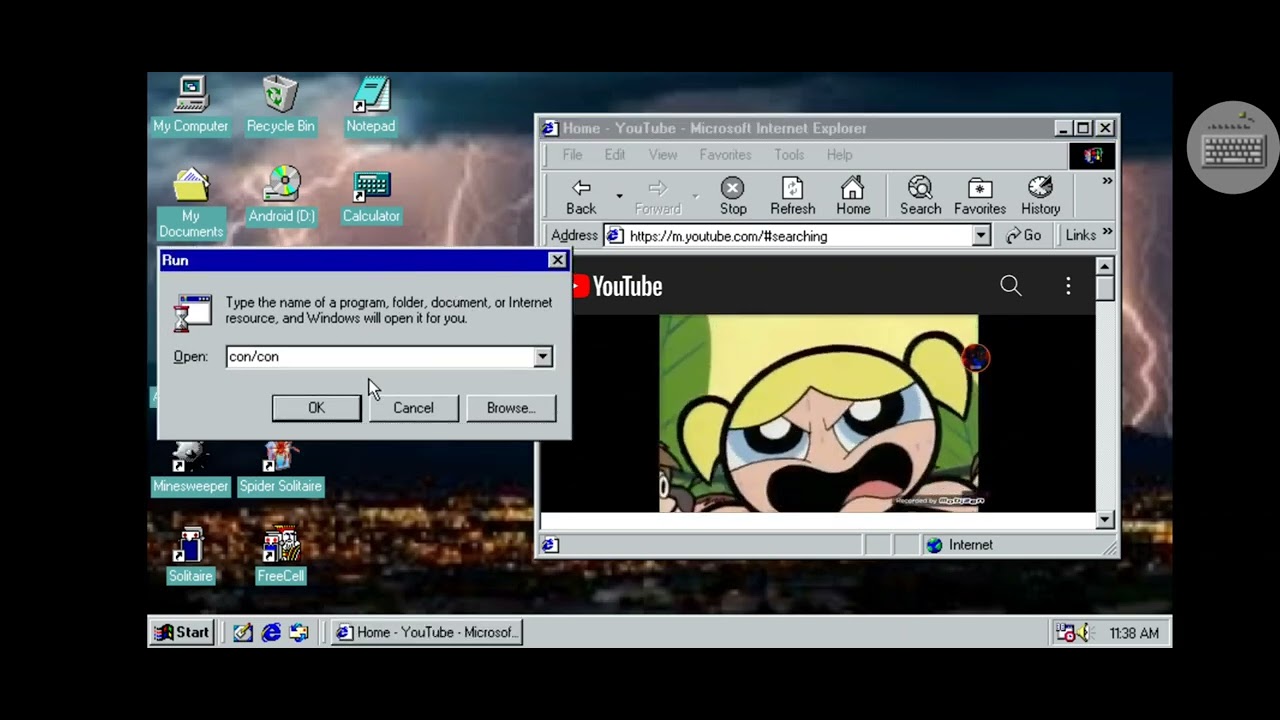Click the Go button beside address bar

[1024, 236]
